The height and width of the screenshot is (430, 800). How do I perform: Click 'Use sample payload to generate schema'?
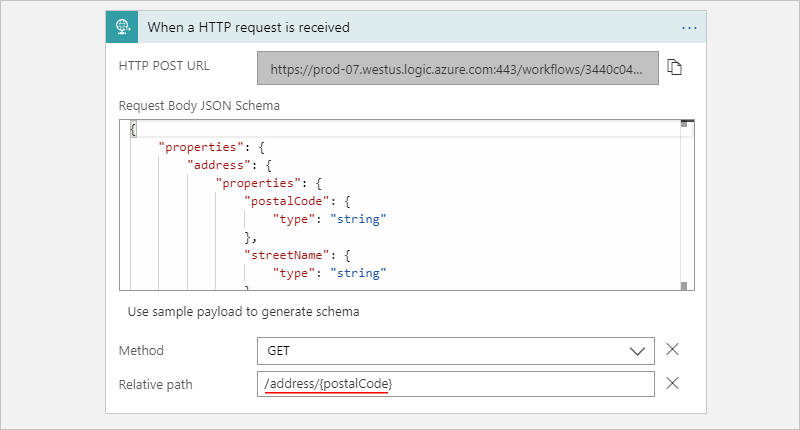point(243,311)
